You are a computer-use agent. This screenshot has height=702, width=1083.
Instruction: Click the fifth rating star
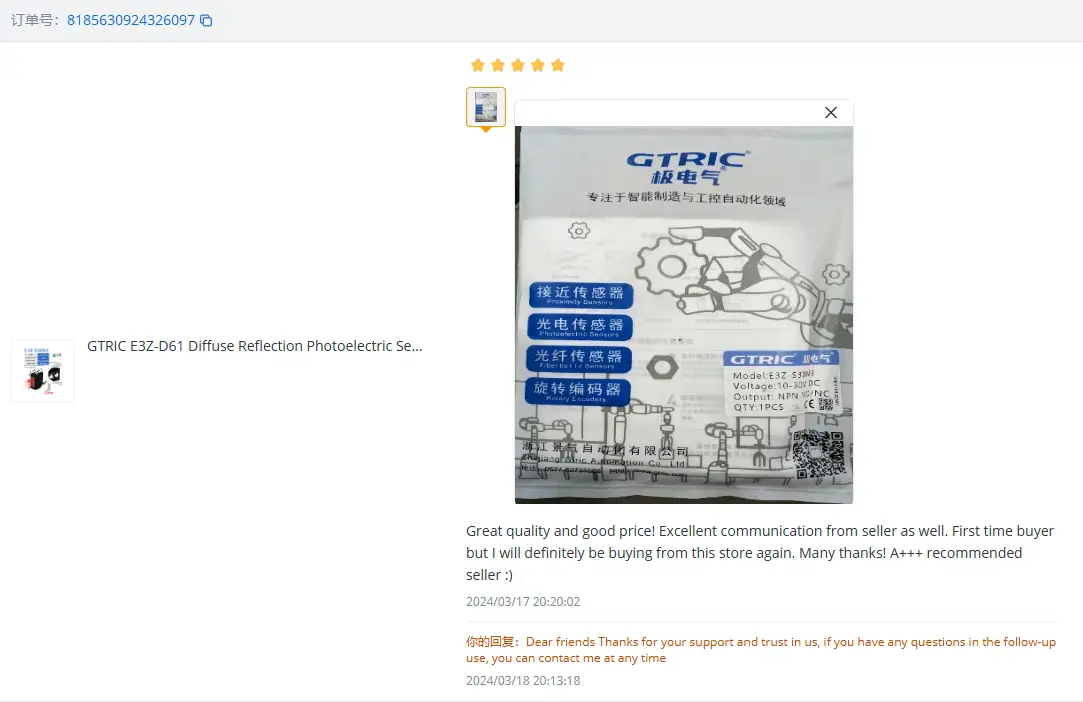tap(558, 65)
